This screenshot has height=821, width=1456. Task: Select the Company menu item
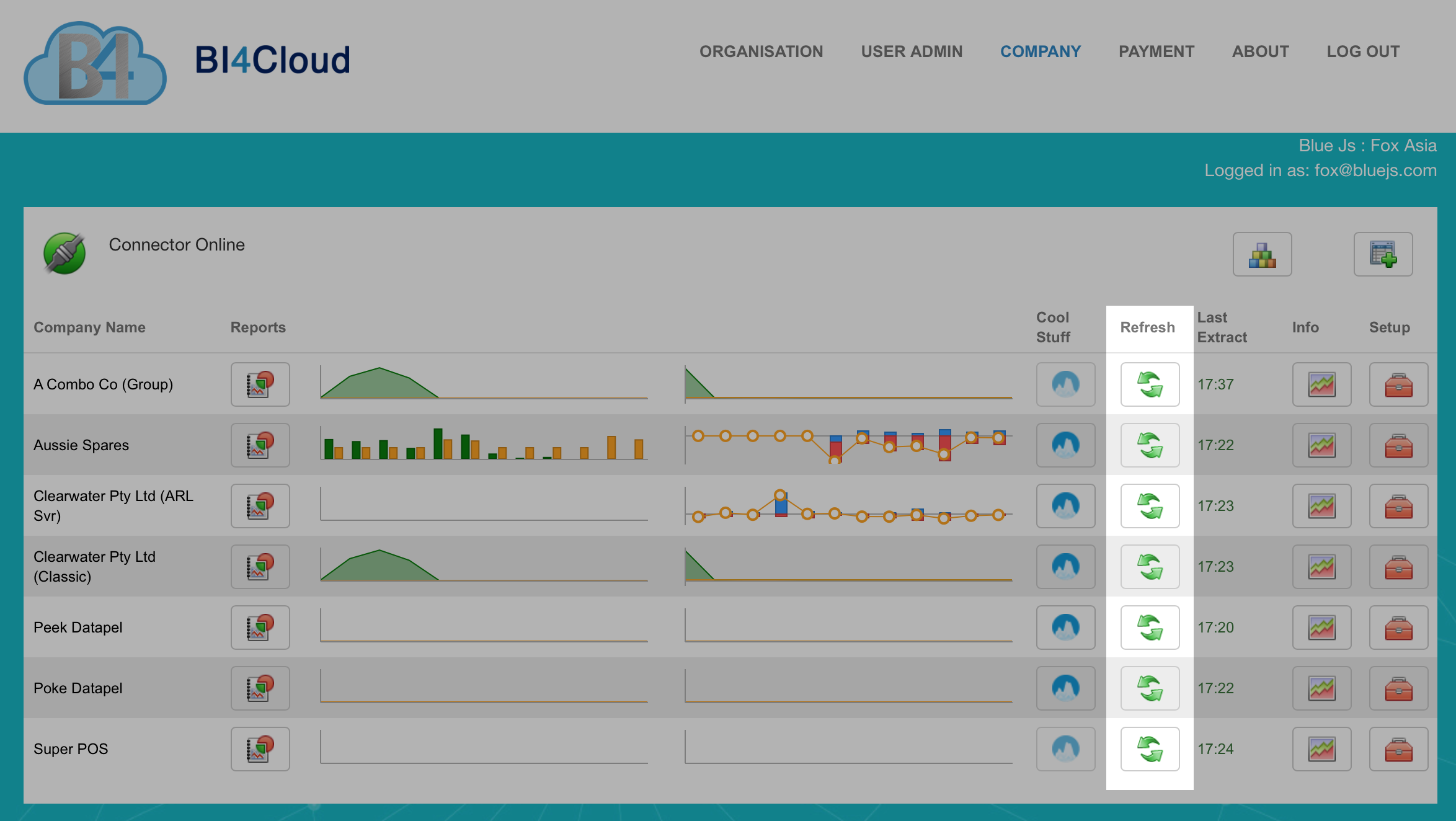click(1041, 51)
